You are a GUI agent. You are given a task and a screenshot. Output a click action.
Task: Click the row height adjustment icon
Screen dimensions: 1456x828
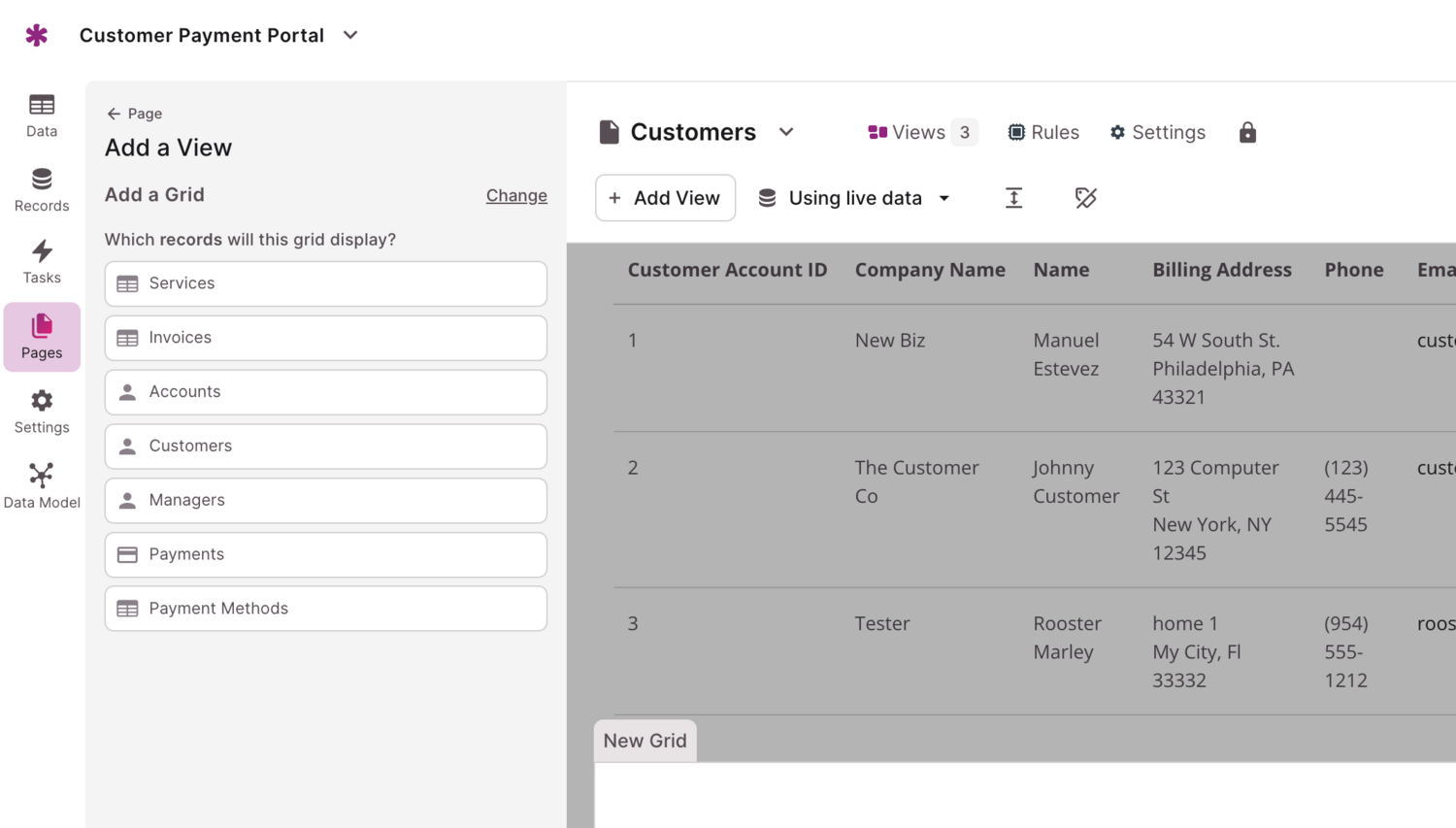point(1013,197)
